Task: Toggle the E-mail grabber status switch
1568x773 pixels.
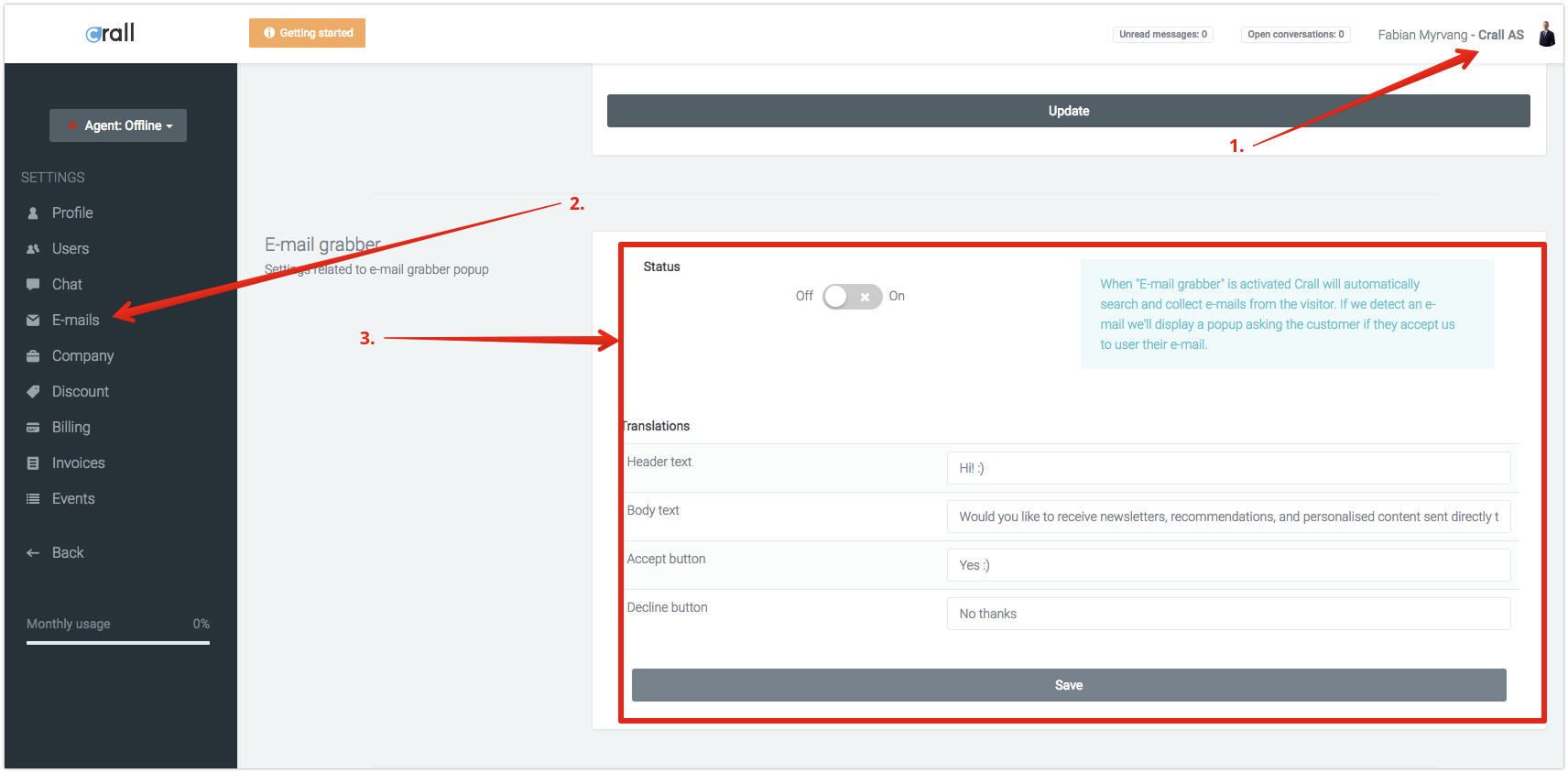Action: [x=852, y=297]
